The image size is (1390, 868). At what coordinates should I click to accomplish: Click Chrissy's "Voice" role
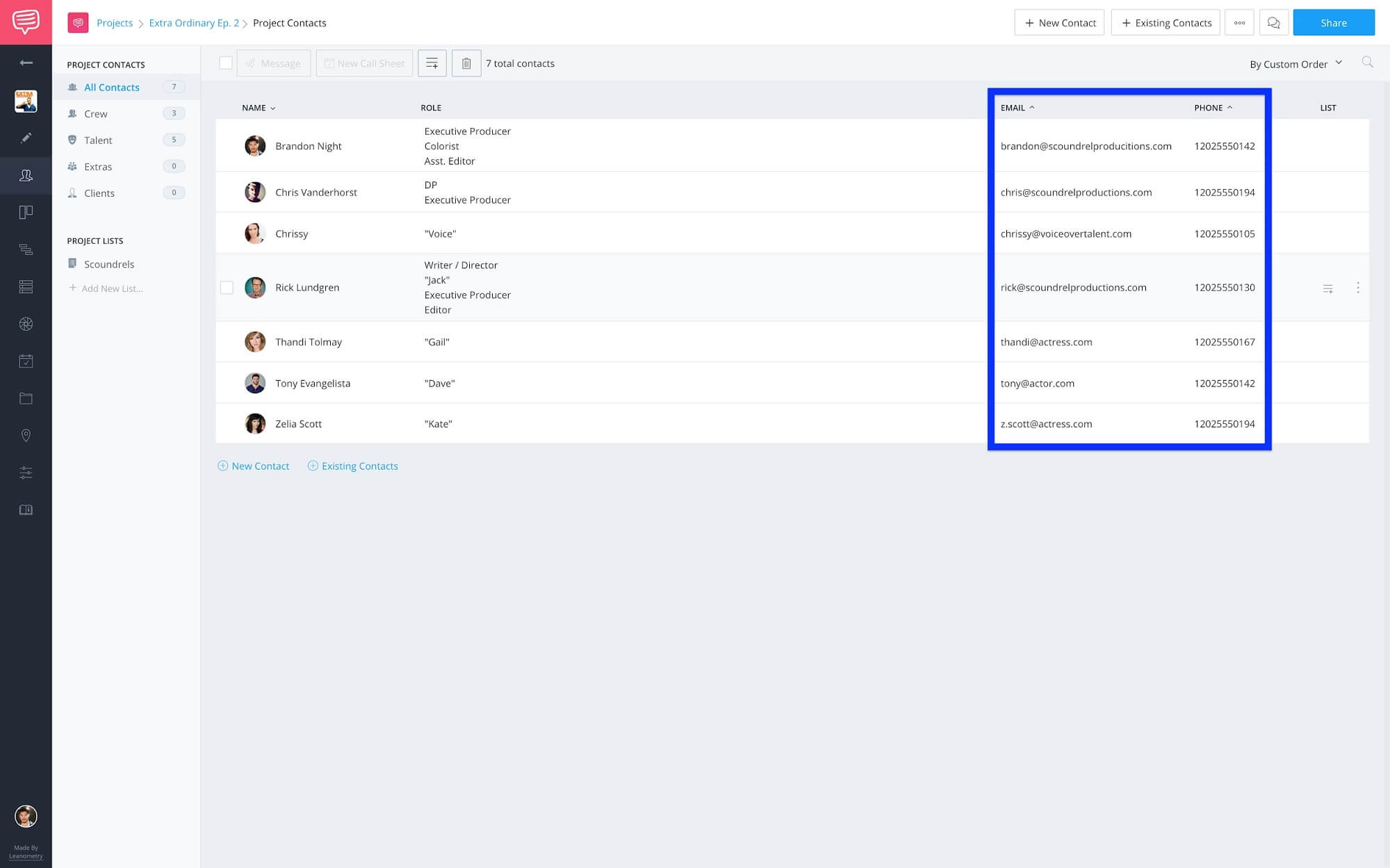[440, 234]
